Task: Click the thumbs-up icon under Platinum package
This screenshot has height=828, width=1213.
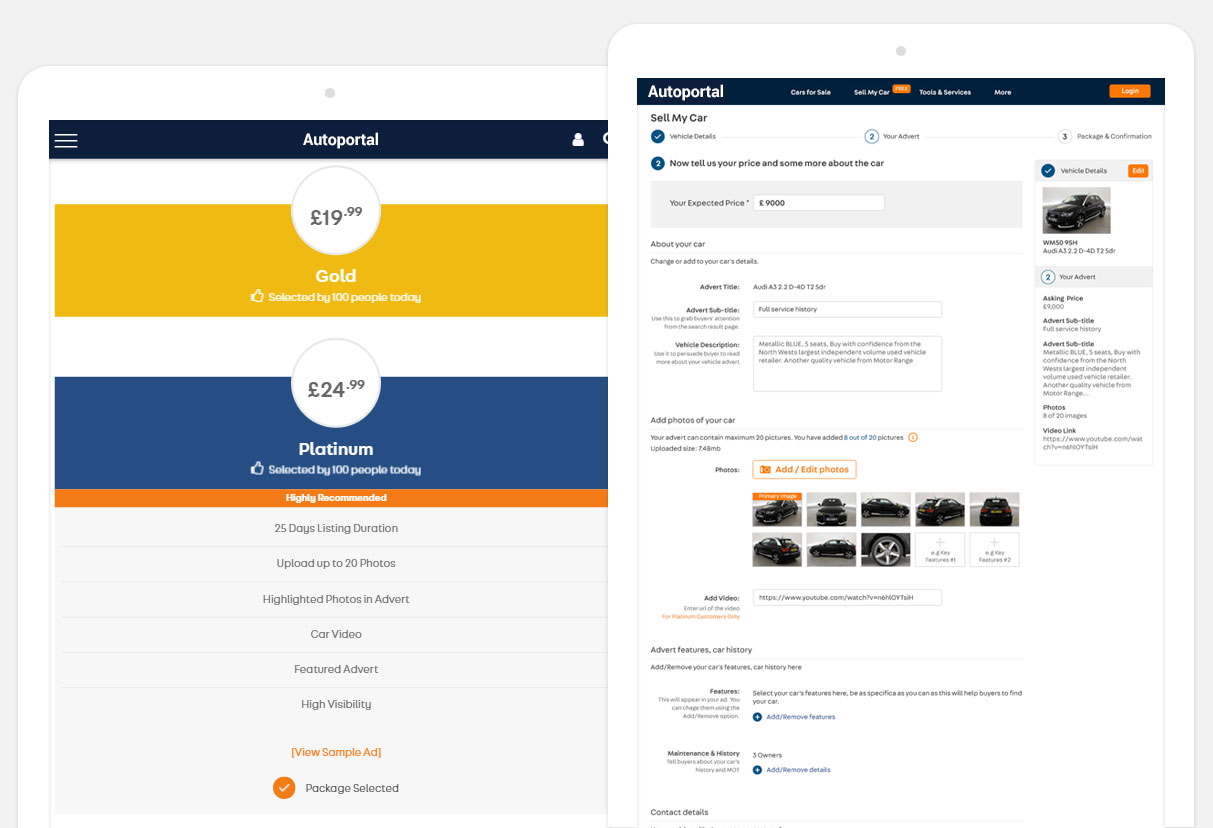Action: tap(257, 469)
